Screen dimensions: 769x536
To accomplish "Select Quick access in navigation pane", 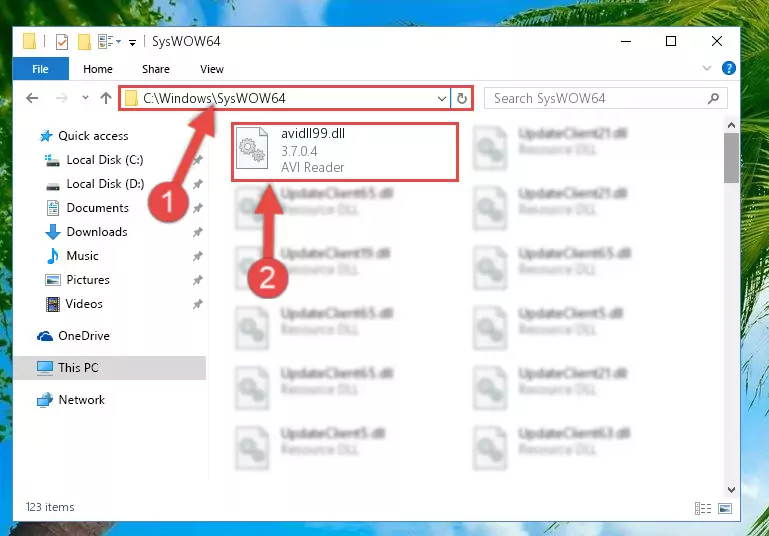I will 93,136.
